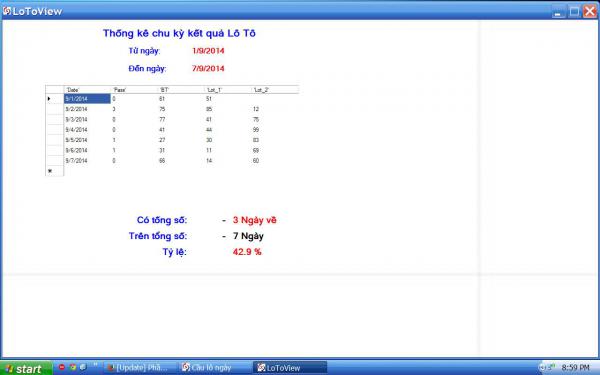
Task: Launch Chrome from the quick launch bar
Action: (73, 367)
